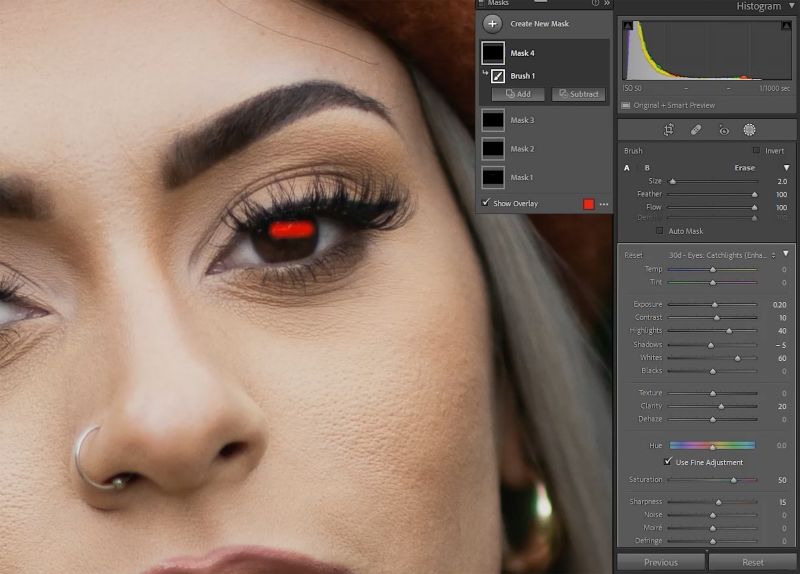Select the Crop Overlay tool
The image size is (800, 574).
coord(669,130)
